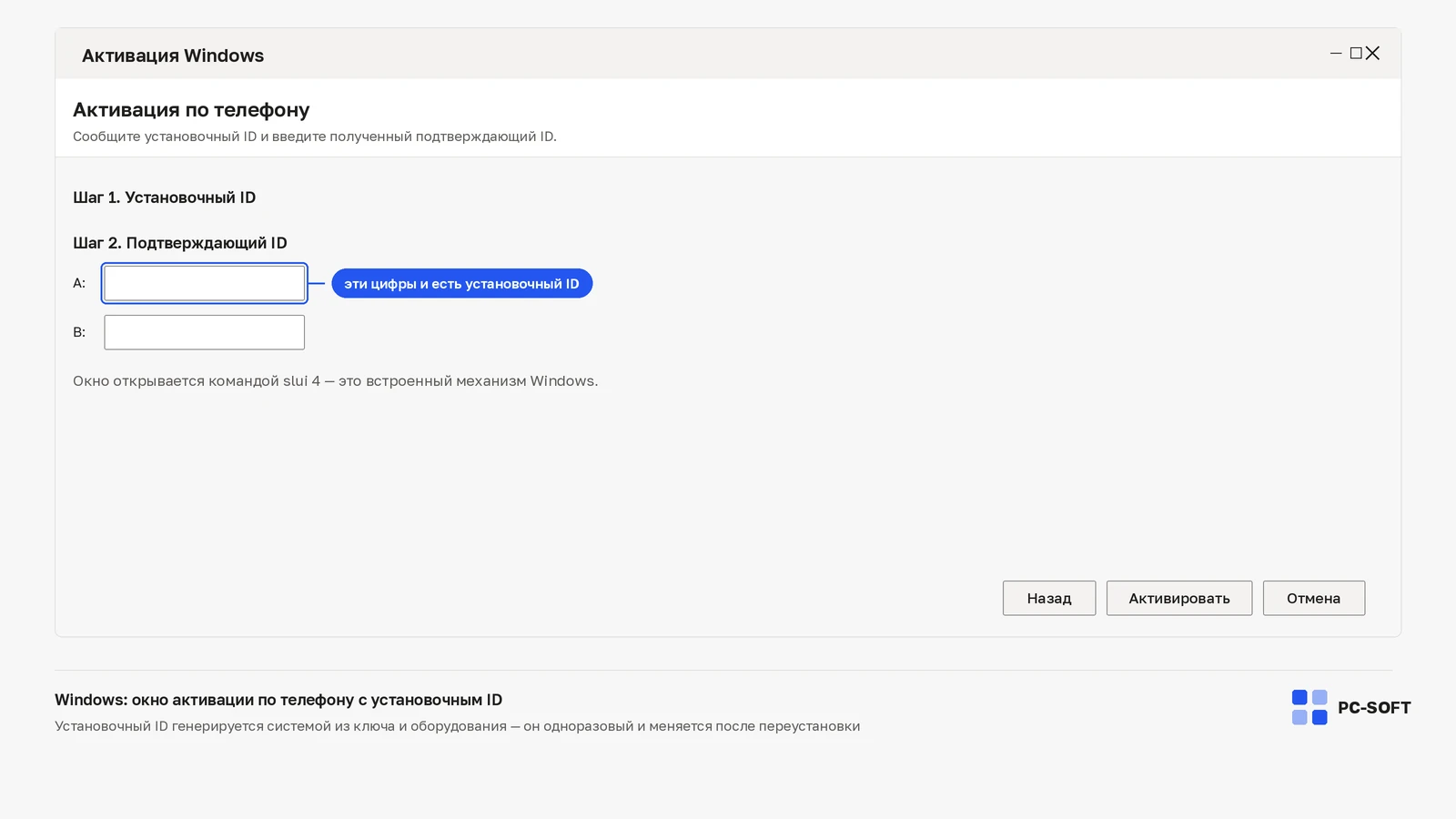
Task: Click the Отмена button
Action: [x=1314, y=598]
